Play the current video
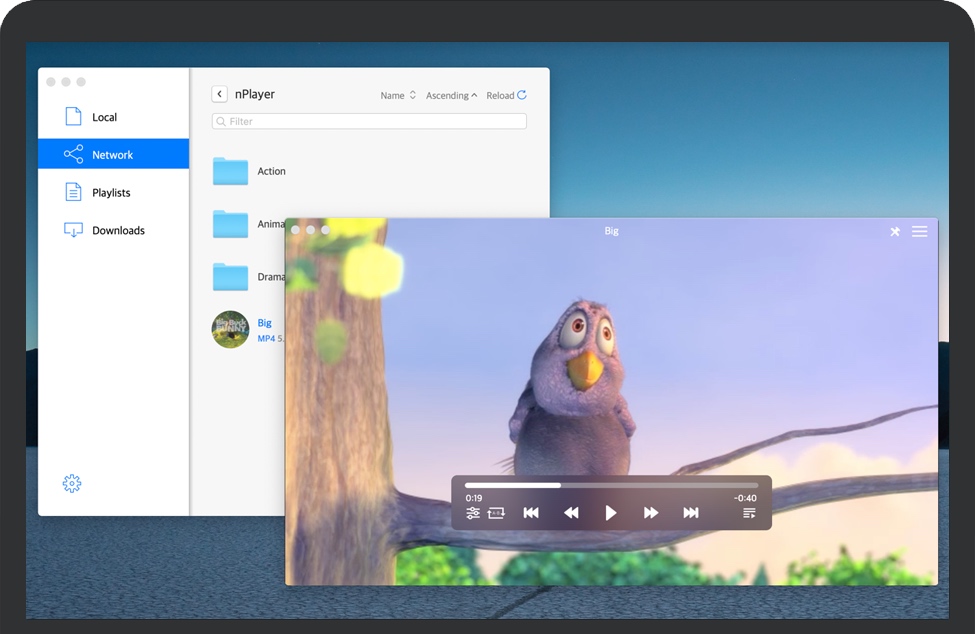Viewport: 975px width, 634px height. coord(611,512)
